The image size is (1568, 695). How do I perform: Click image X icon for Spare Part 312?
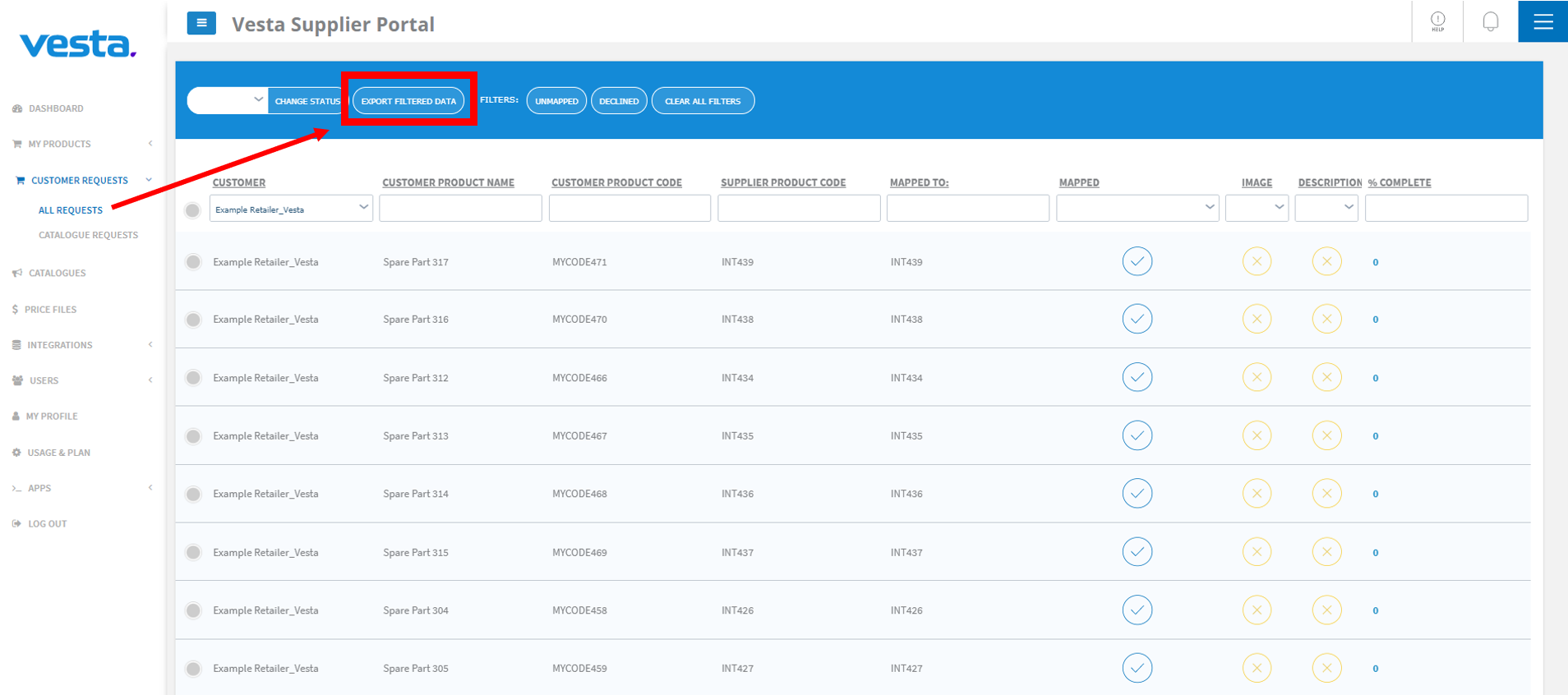coord(1257,377)
